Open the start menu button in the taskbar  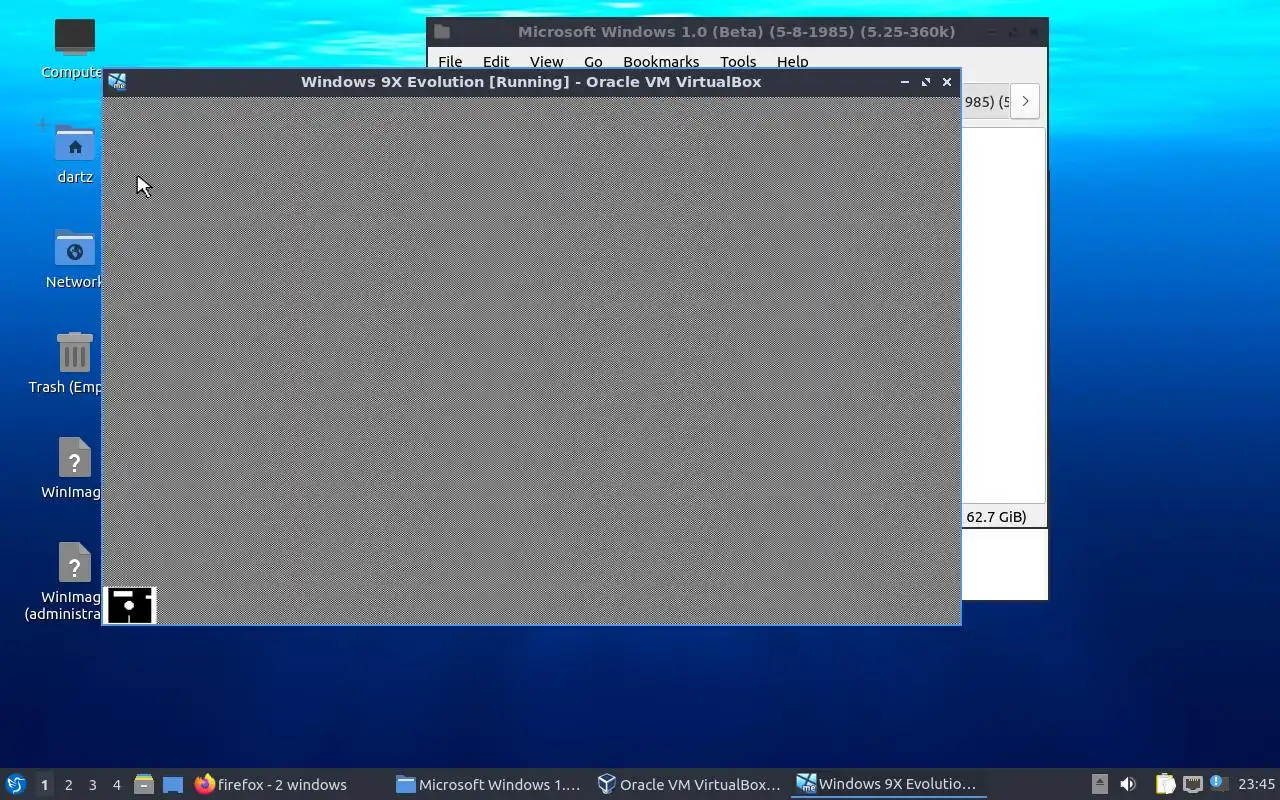coord(15,784)
